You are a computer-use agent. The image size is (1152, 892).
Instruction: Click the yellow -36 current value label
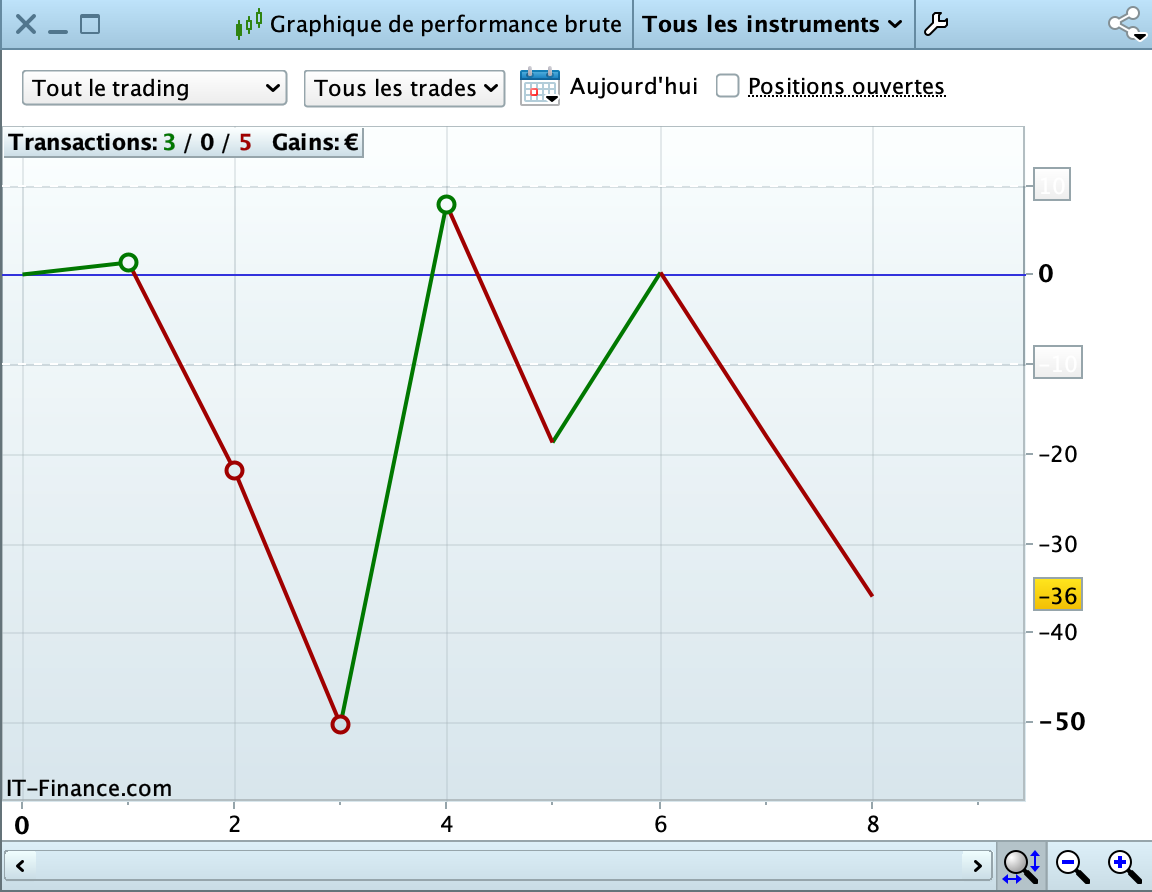click(1058, 595)
